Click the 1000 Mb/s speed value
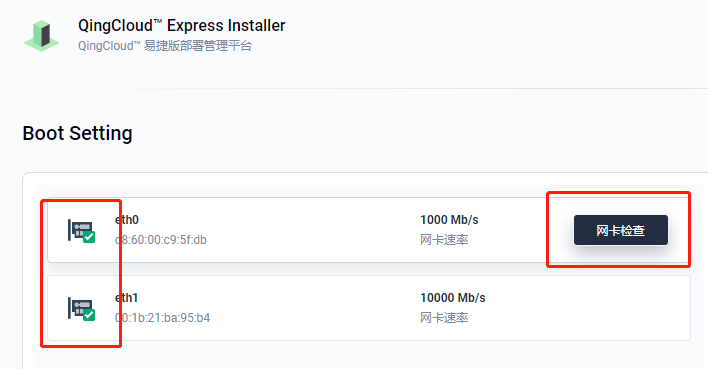The image size is (708, 369). [x=449, y=220]
